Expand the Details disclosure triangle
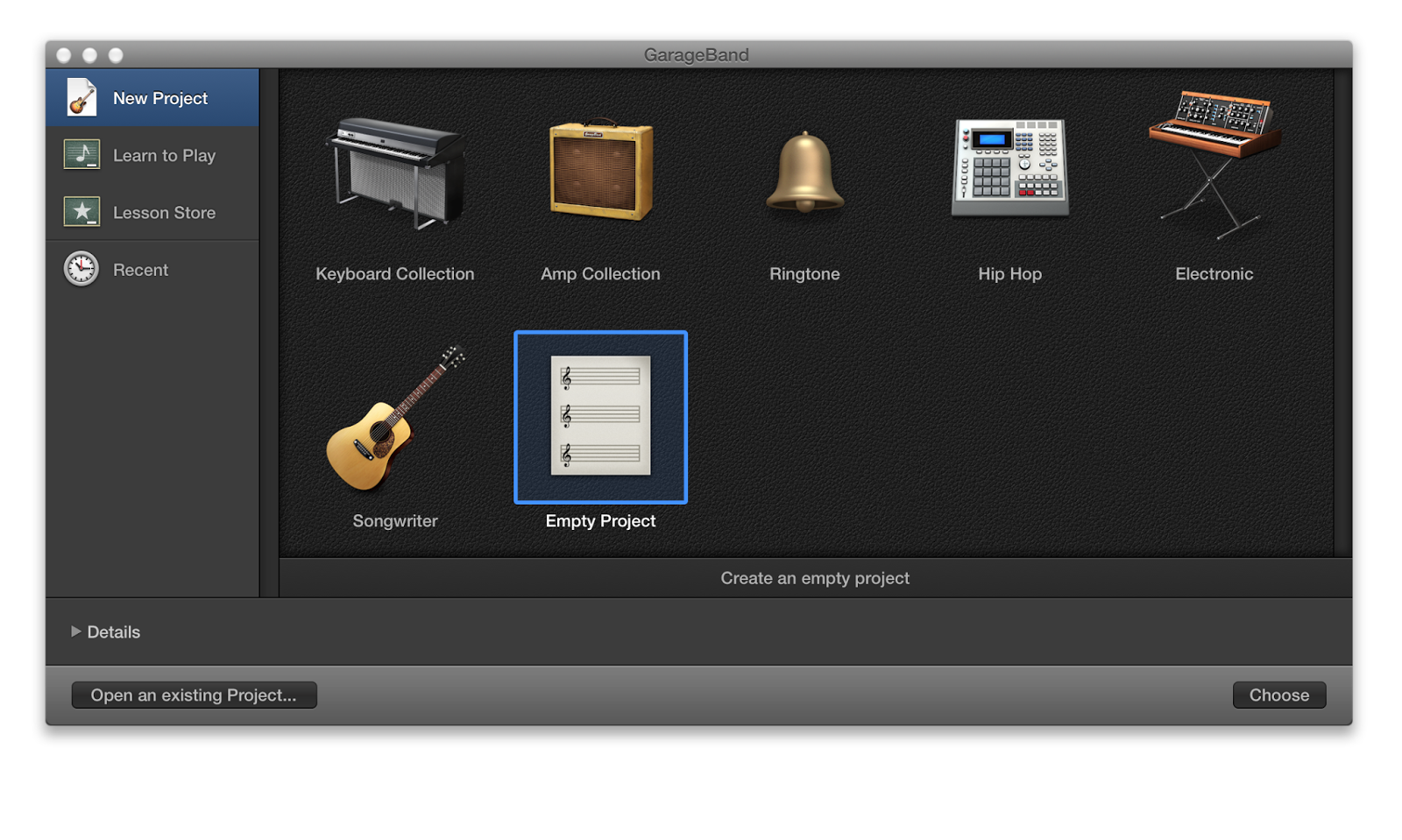Screen dimensions: 1402x840 click(75, 631)
